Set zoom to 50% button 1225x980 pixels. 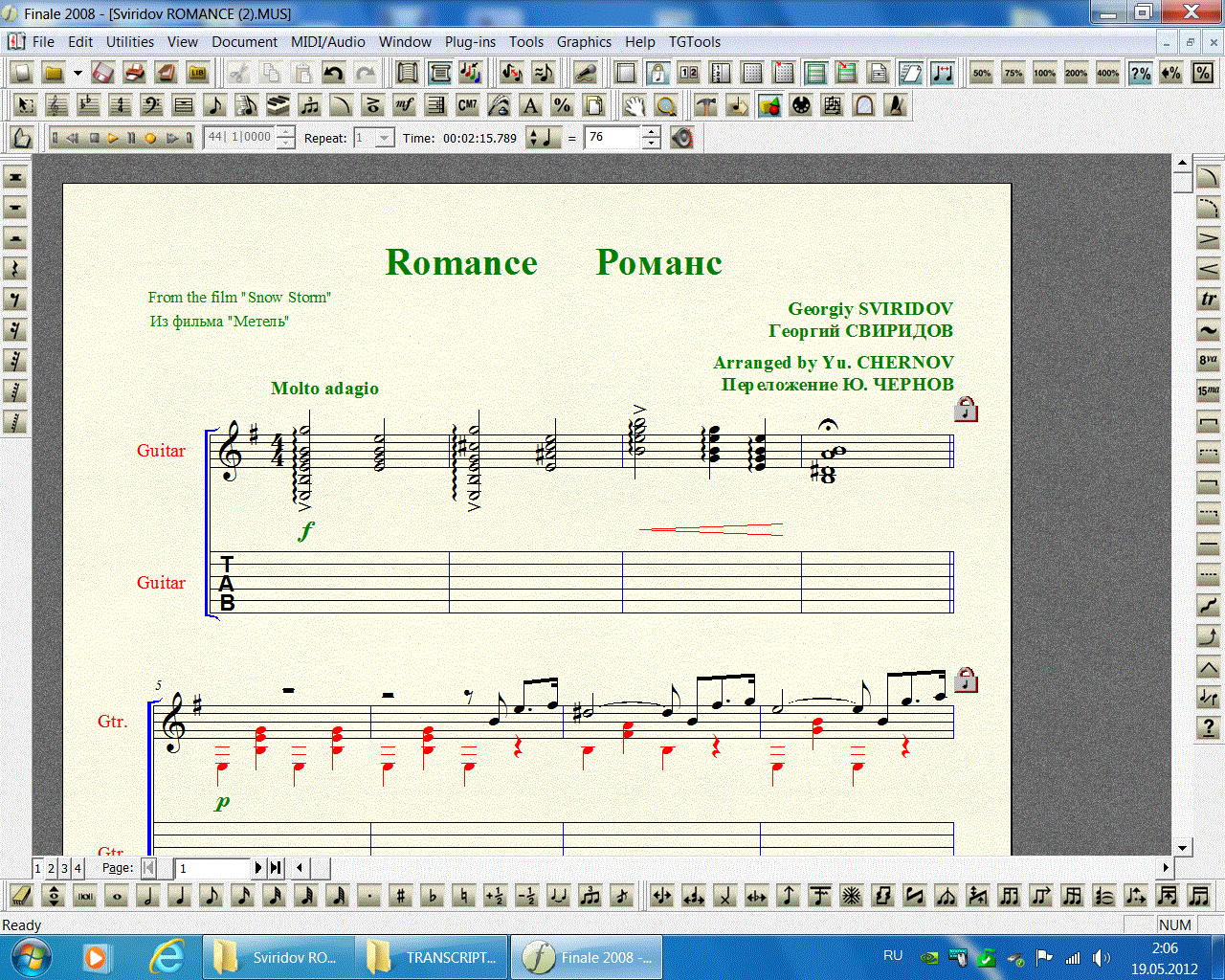[x=982, y=73]
